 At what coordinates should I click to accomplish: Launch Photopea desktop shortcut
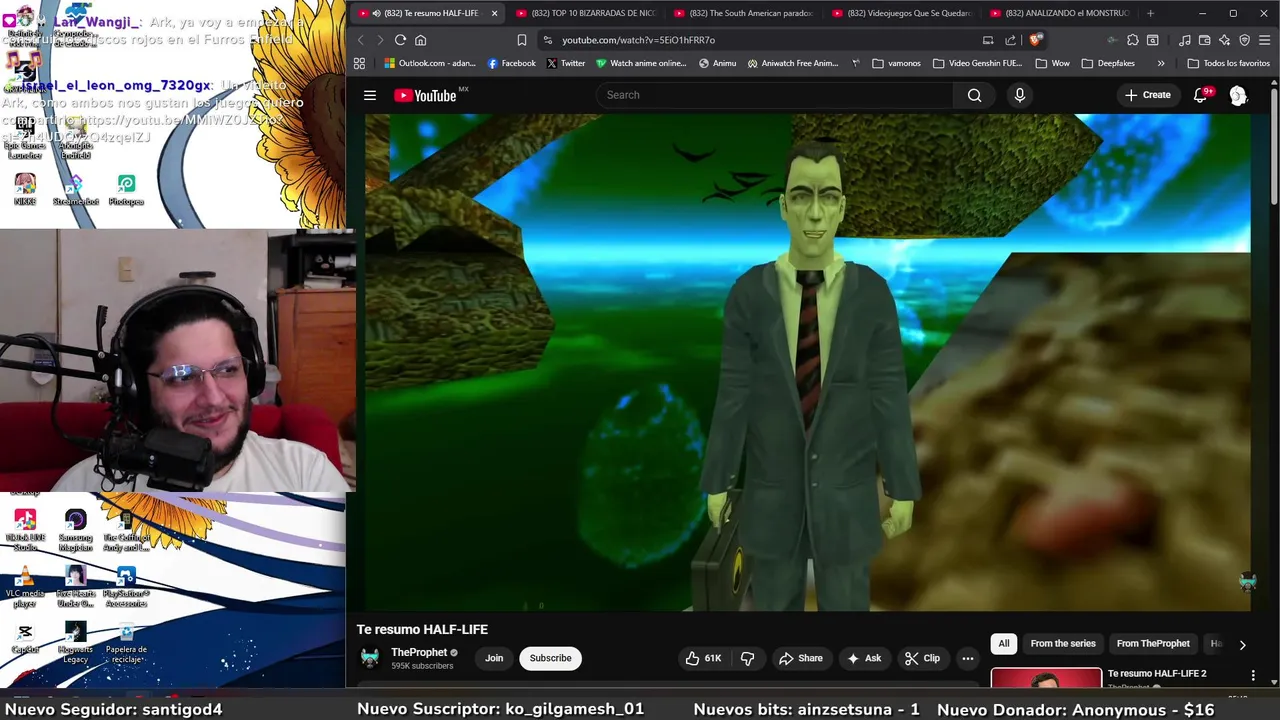(x=126, y=189)
